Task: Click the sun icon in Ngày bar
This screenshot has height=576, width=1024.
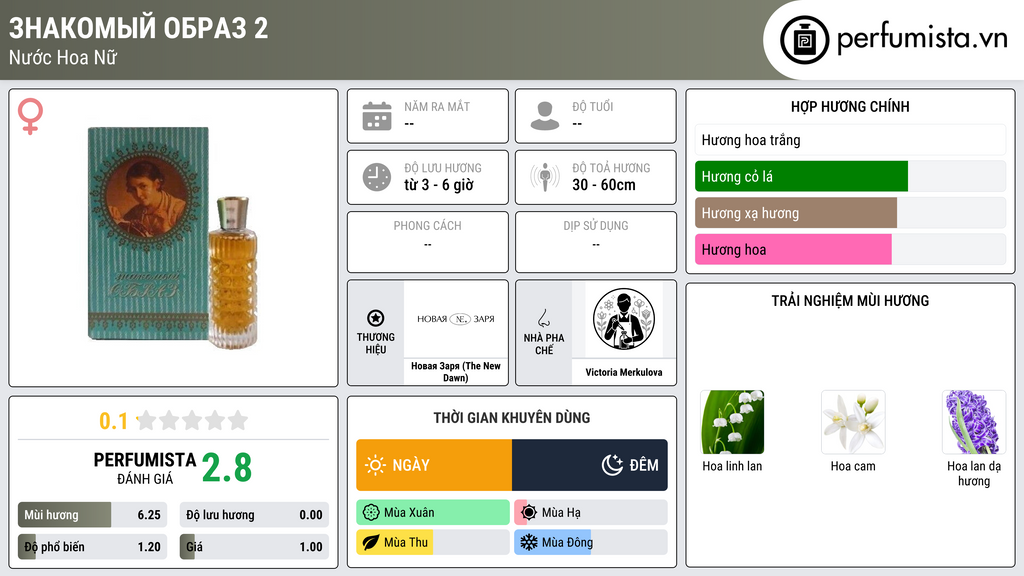Action: (x=375, y=465)
